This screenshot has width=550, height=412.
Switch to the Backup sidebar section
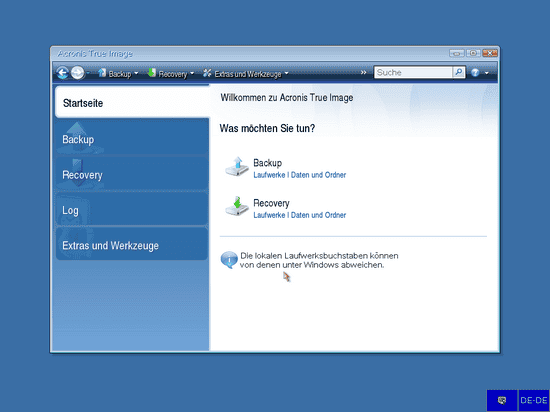(132, 138)
